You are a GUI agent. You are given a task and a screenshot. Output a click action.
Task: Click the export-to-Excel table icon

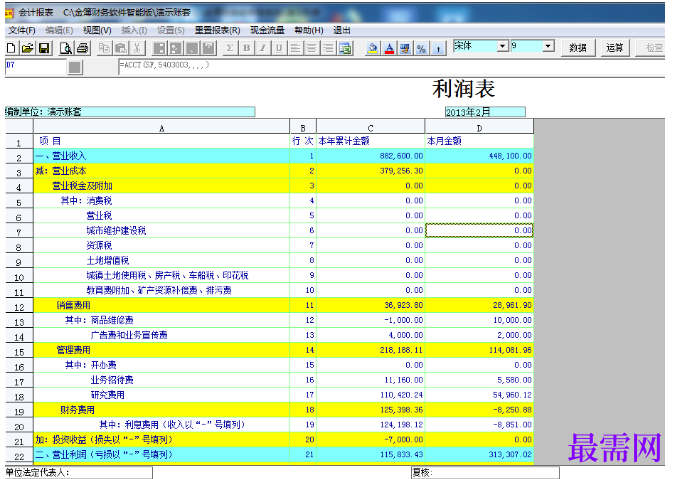[x=345, y=48]
